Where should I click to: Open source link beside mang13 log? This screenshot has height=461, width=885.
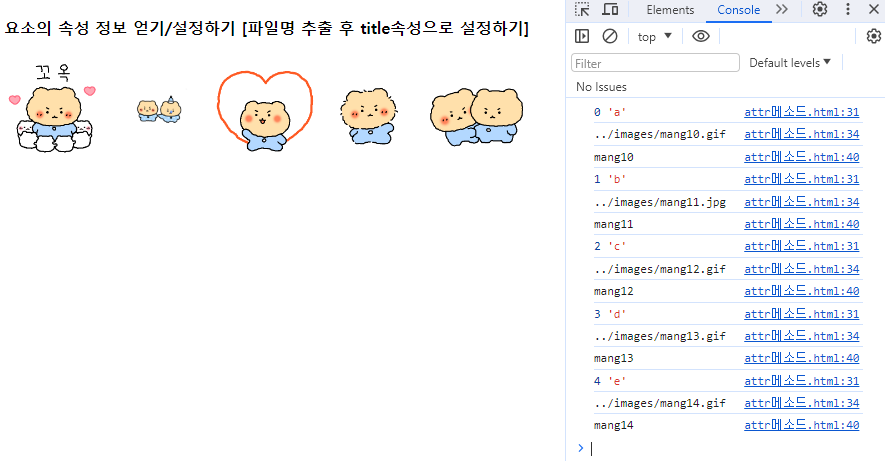pyautogui.click(x=801, y=358)
